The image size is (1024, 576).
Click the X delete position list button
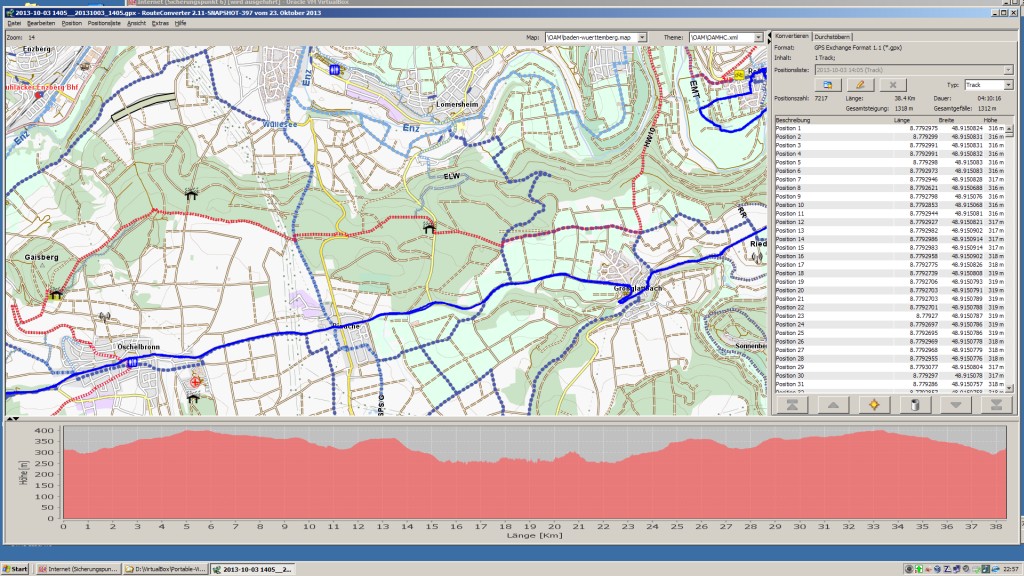(x=891, y=85)
